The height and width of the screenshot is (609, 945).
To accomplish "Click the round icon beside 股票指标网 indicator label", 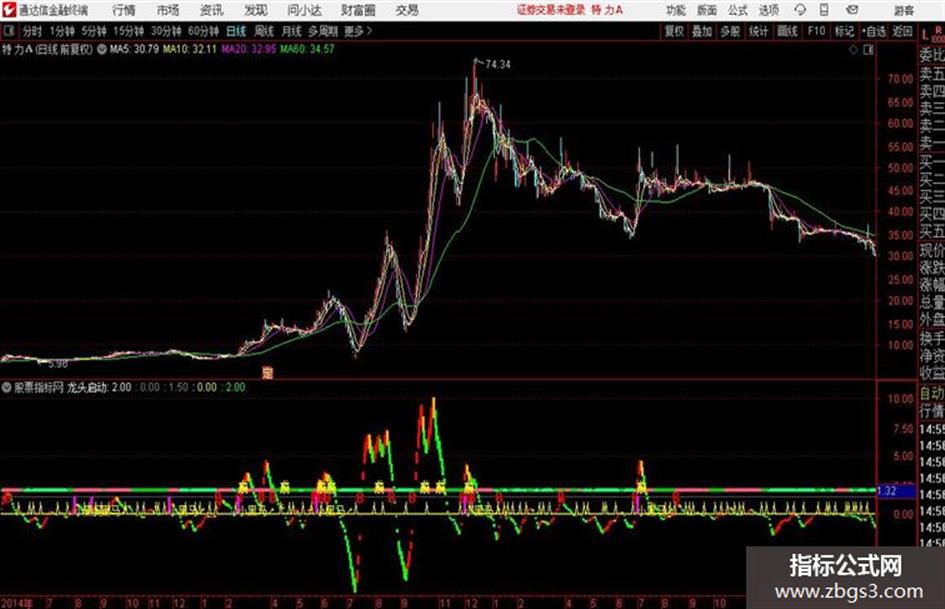I will click(x=7, y=387).
